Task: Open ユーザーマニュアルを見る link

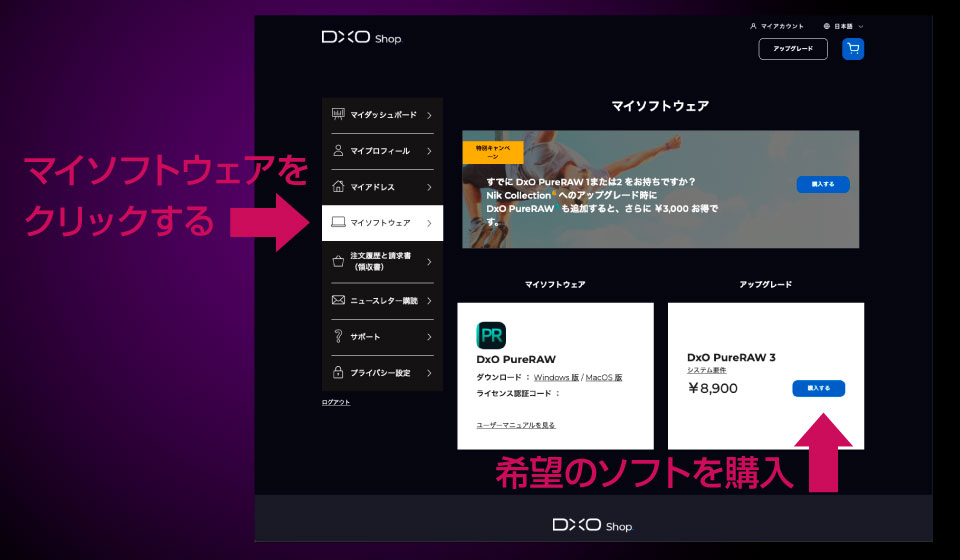Action: 516,425
